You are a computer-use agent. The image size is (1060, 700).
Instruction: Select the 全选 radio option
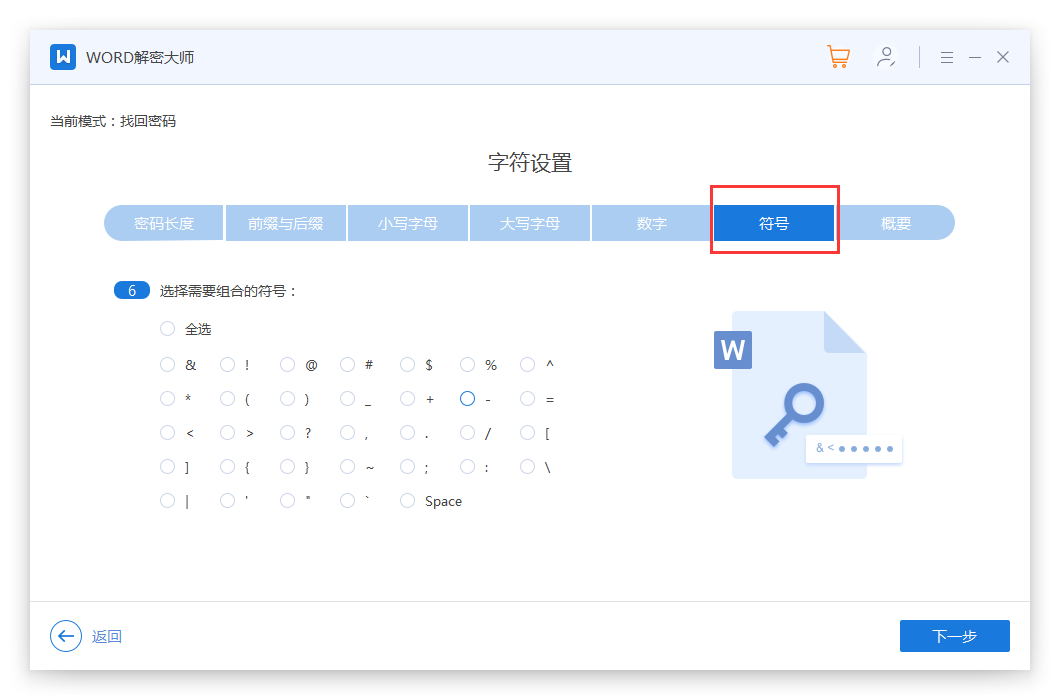167,329
